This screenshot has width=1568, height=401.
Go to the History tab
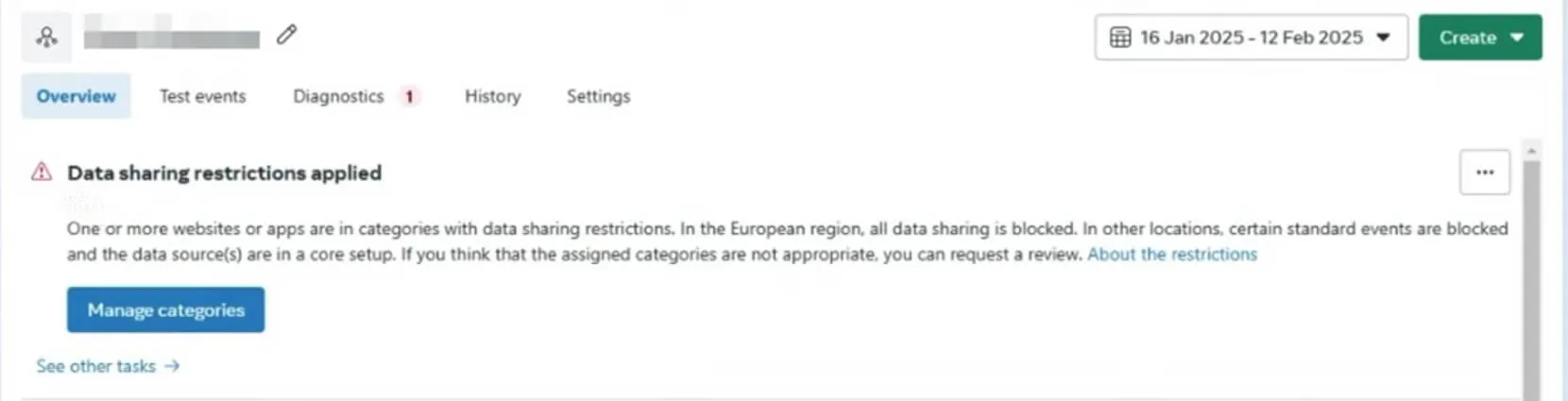492,96
